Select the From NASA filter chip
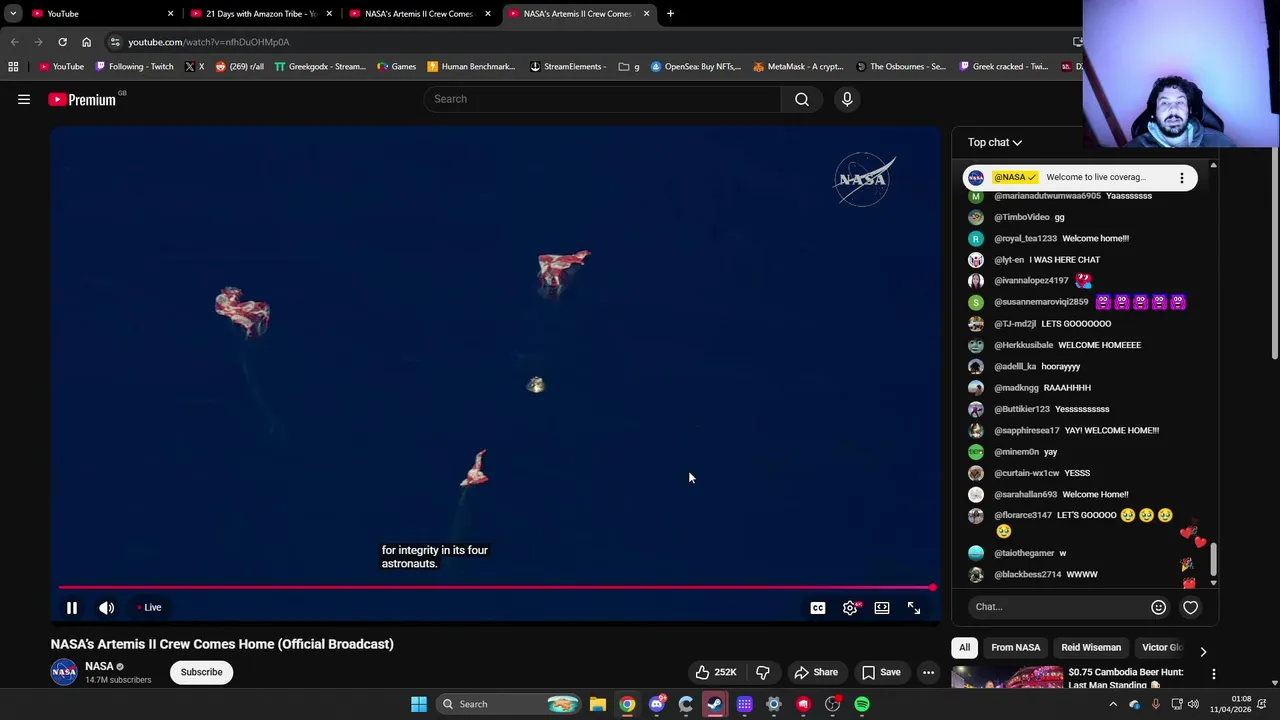Image resolution: width=1280 pixels, height=720 pixels. coord(1015,647)
